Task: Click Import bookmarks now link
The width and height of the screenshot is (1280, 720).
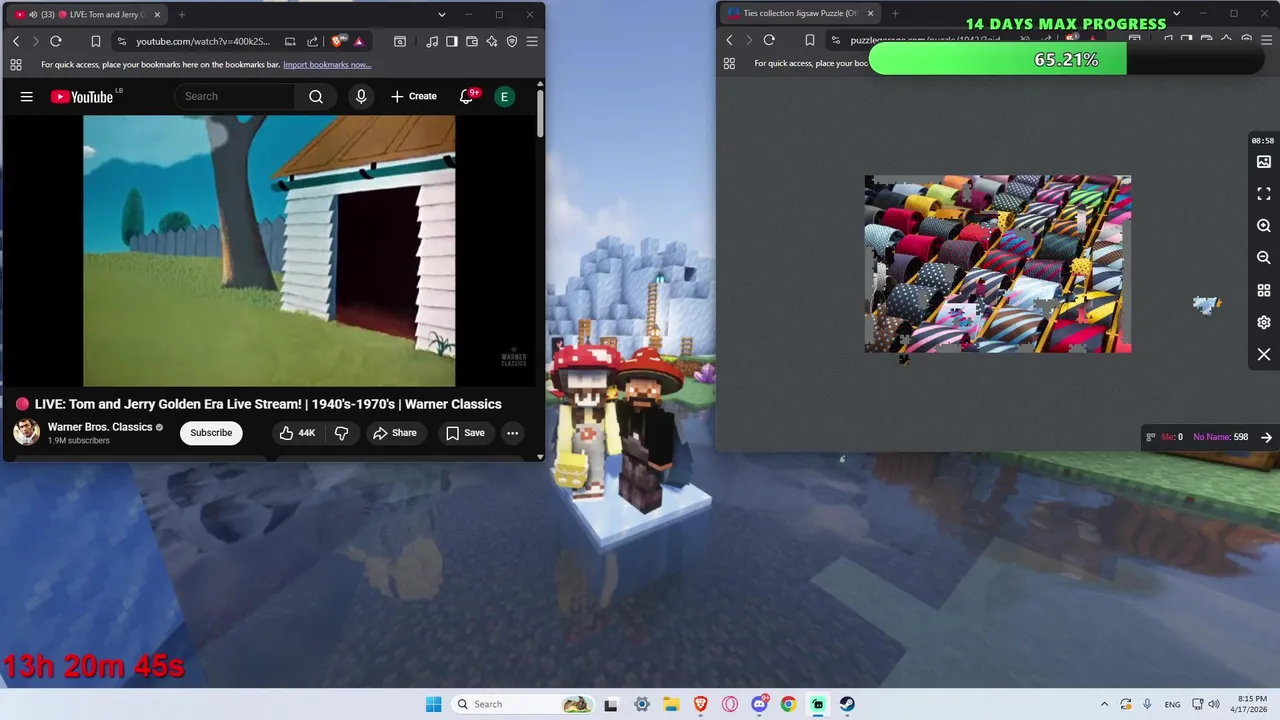Action: (327, 64)
